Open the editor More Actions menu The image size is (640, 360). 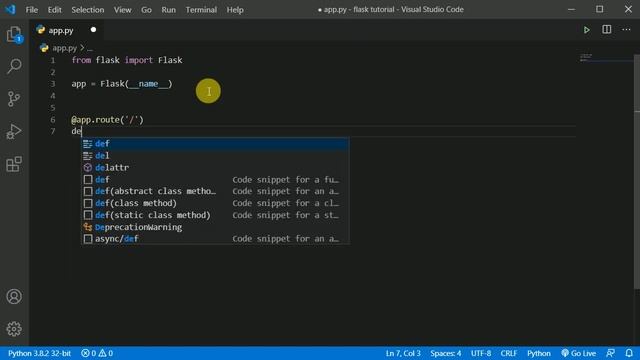tap(626, 29)
